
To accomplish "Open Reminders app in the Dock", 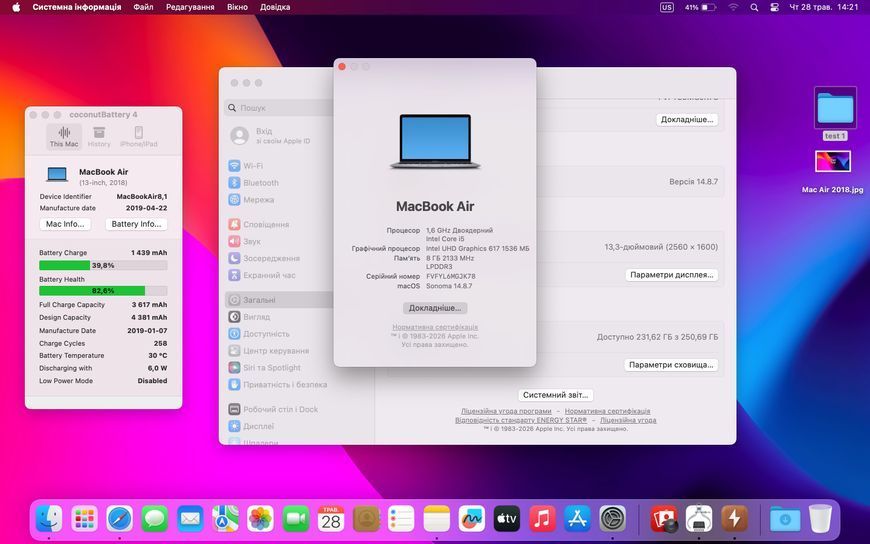I will coord(401,519).
